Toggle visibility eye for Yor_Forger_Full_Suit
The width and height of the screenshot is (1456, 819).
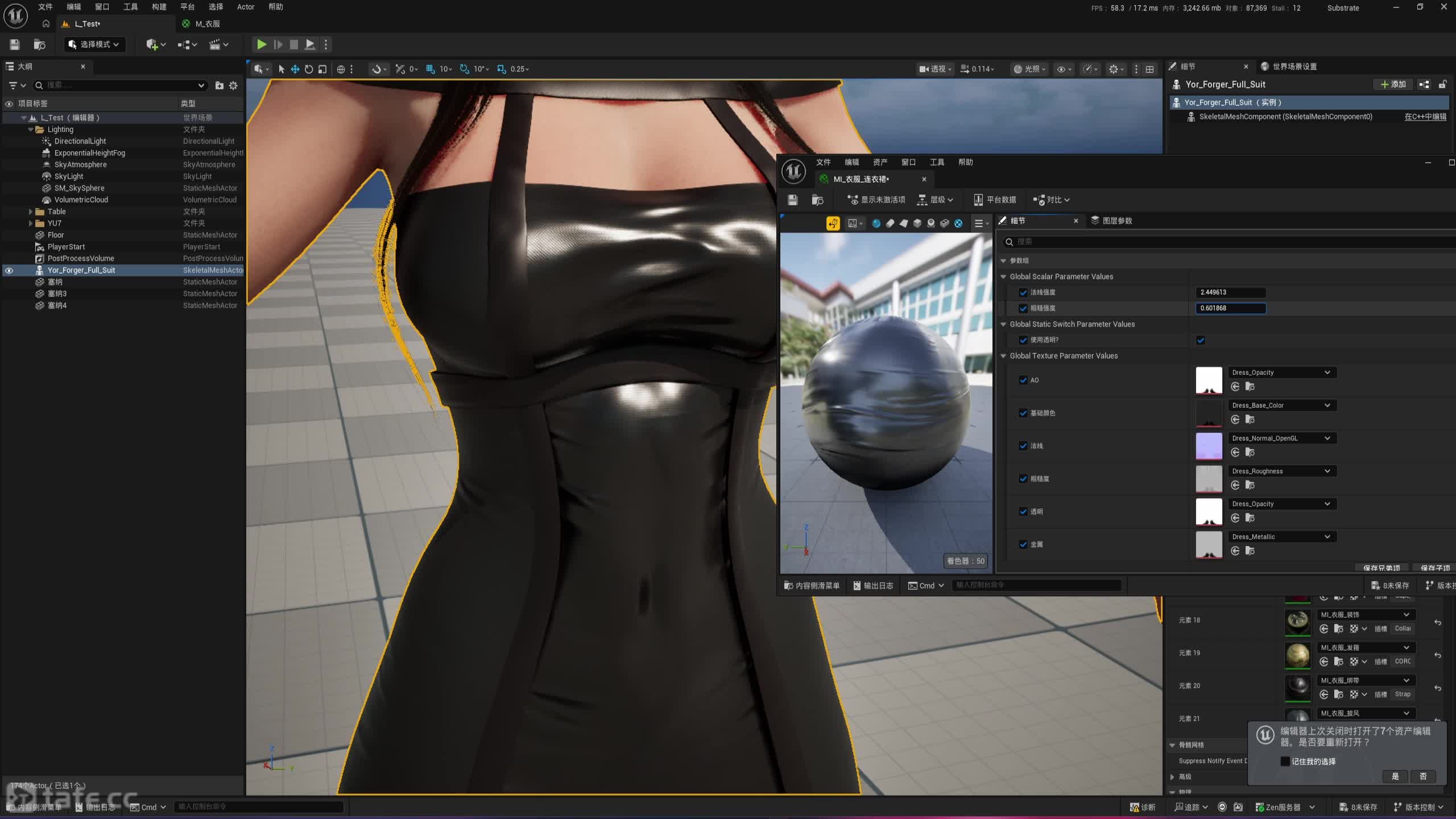point(9,270)
